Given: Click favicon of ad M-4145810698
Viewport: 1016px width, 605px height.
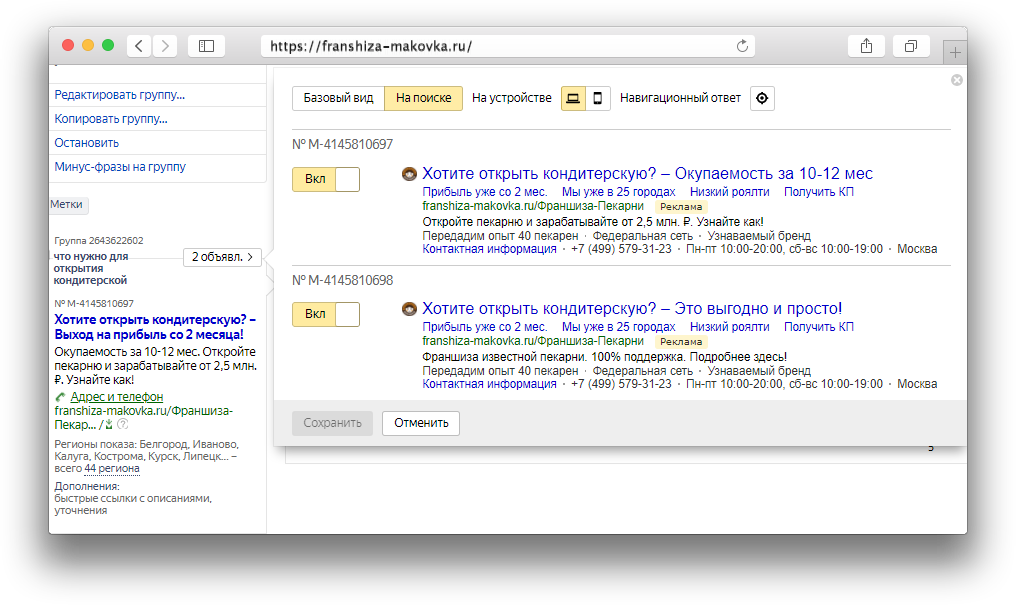Looking at the screenshot, I should [409, 308].
